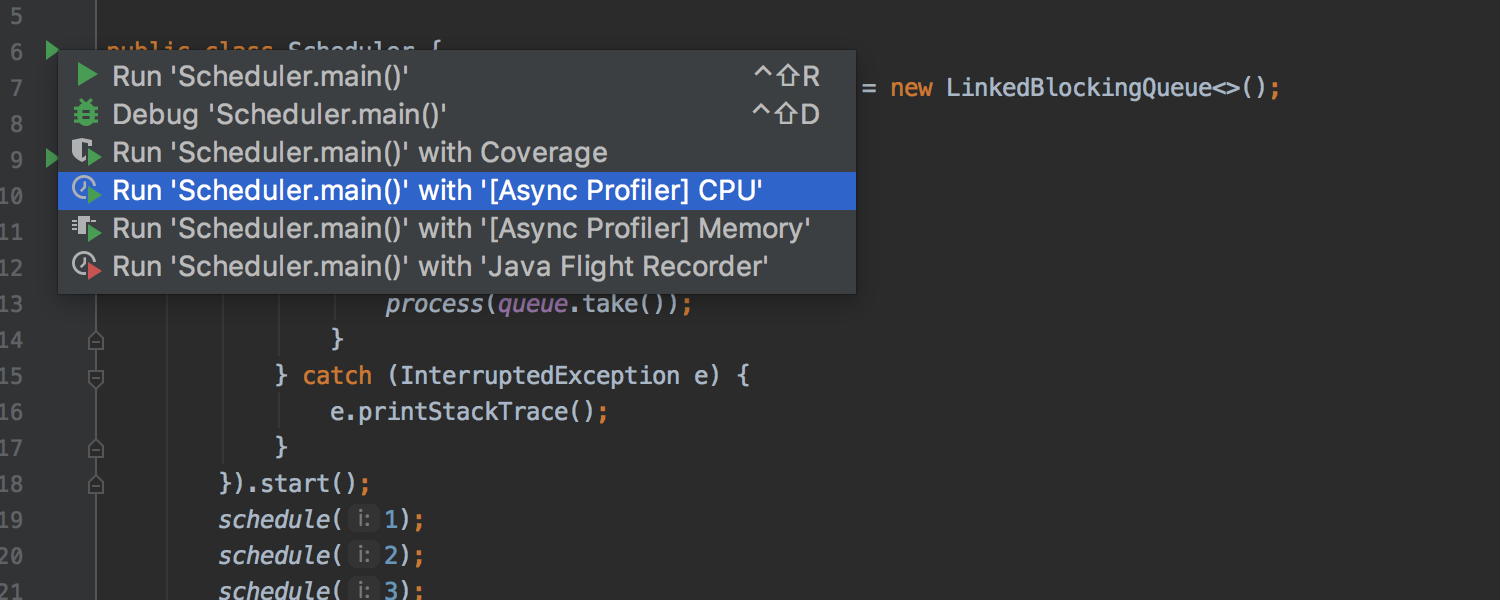Click the green Run triangle icon in the popup
The height and width of the screenshot is (600, 1500).
(88, 76)
